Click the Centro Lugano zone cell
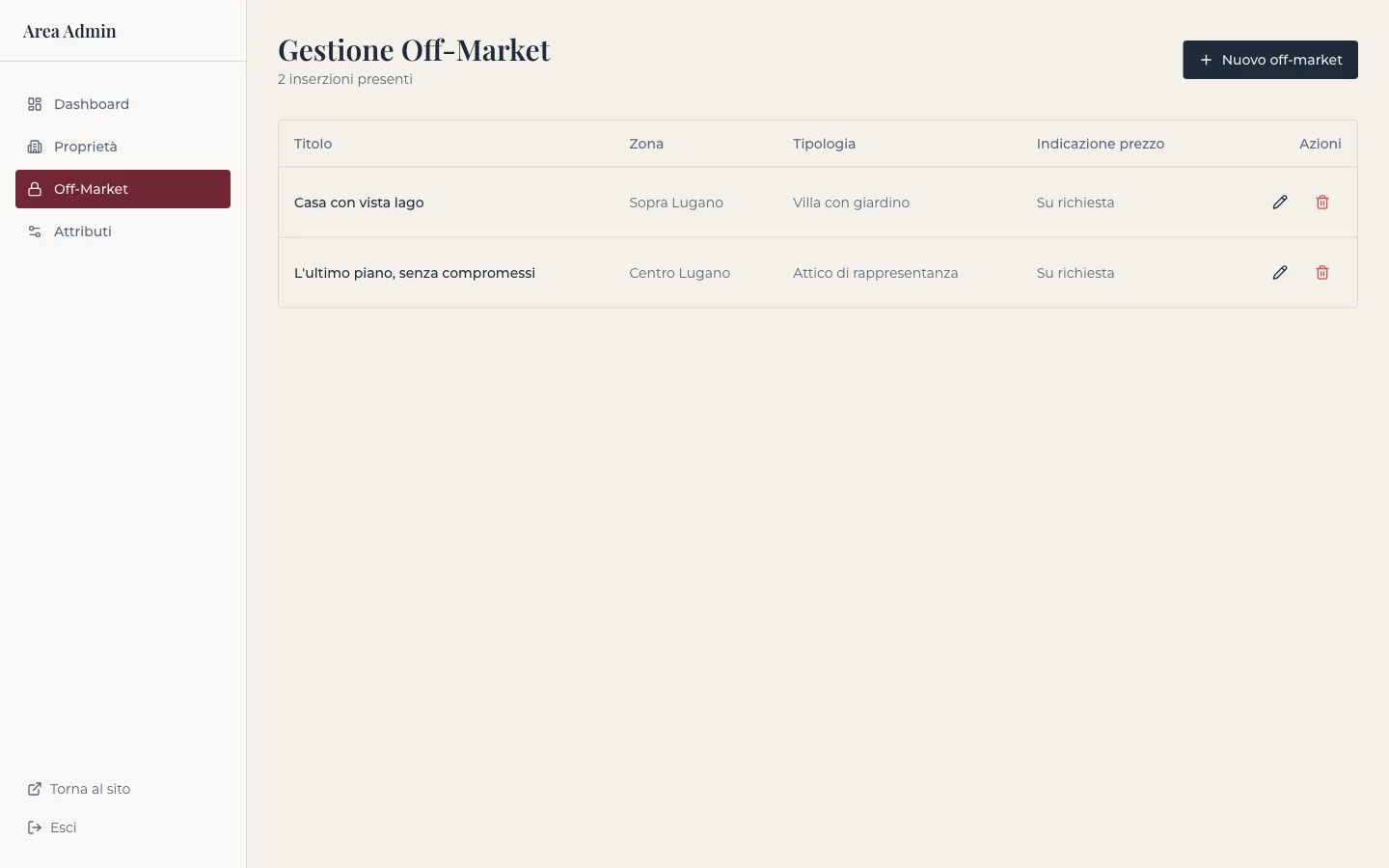The height and width of the screenshot is (868, 1389). pyautogui.click(x=680, y=273)
